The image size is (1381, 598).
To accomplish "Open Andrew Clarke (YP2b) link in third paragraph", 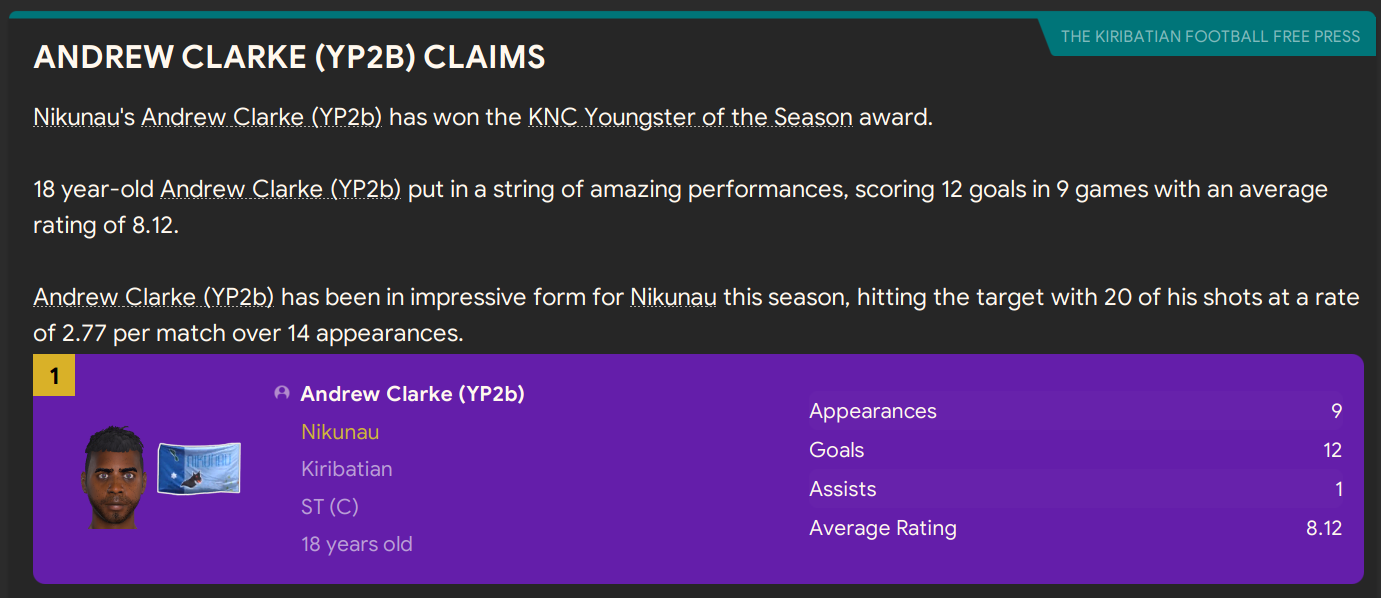I will (154, 297).
